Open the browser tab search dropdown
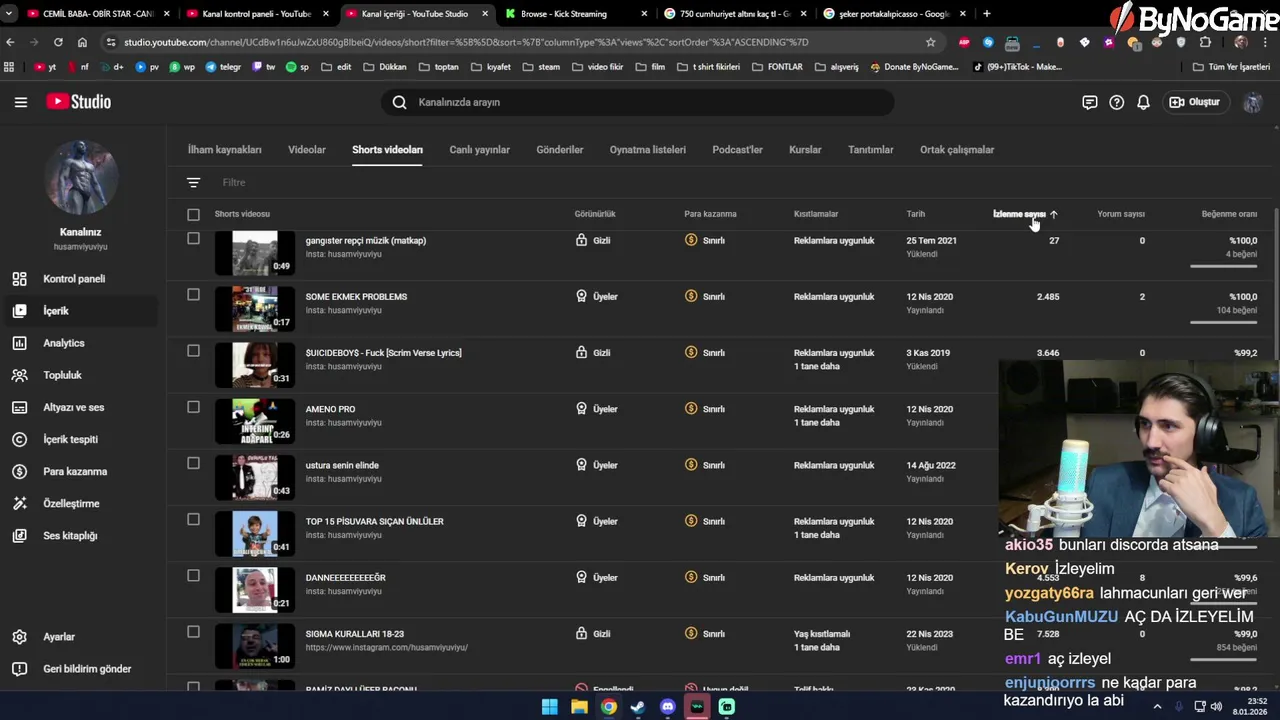Screen dimensions: 1280x720 9,14
